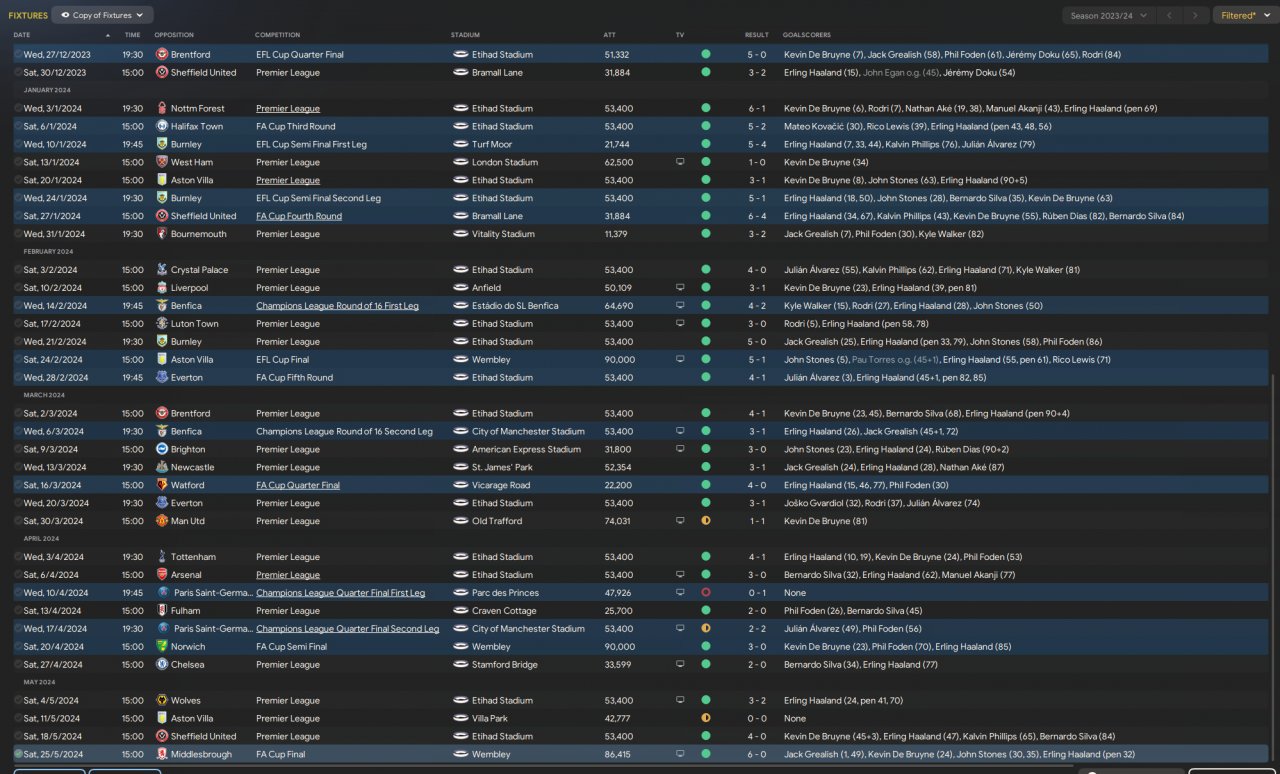Click the stadium icon beside Old Trafford

[460, 521]
